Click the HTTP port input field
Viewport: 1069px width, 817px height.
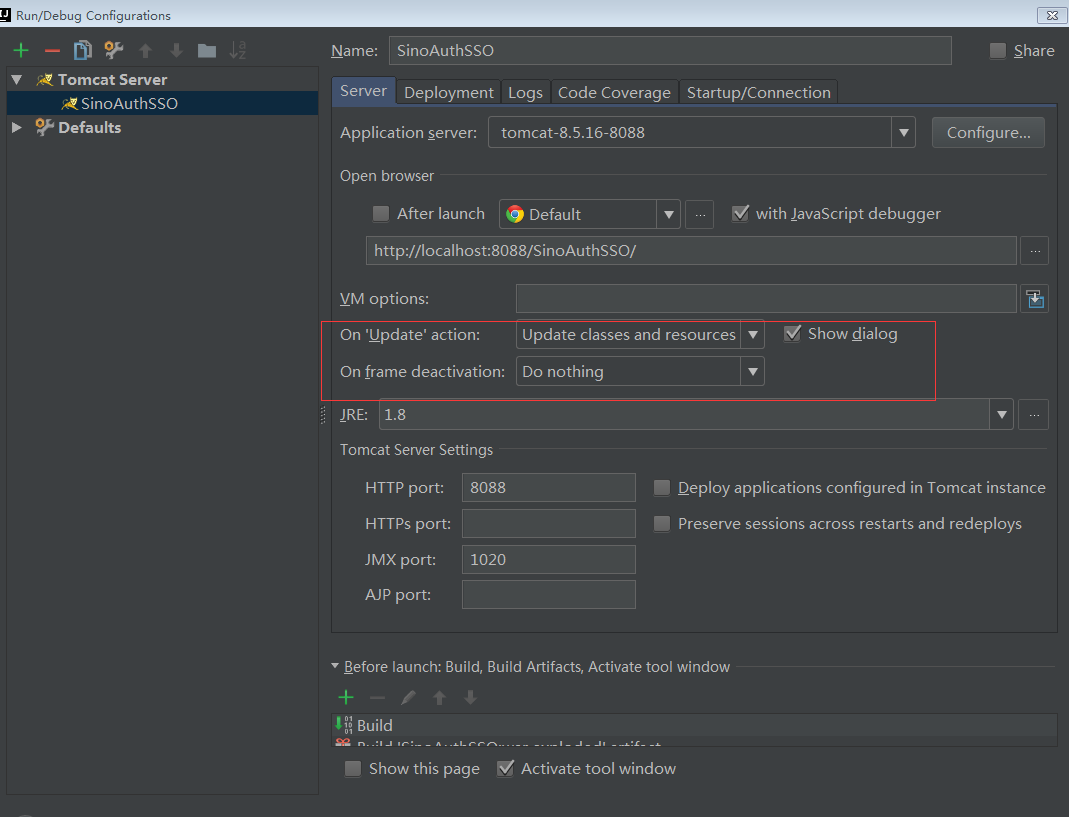click(548, 487)
